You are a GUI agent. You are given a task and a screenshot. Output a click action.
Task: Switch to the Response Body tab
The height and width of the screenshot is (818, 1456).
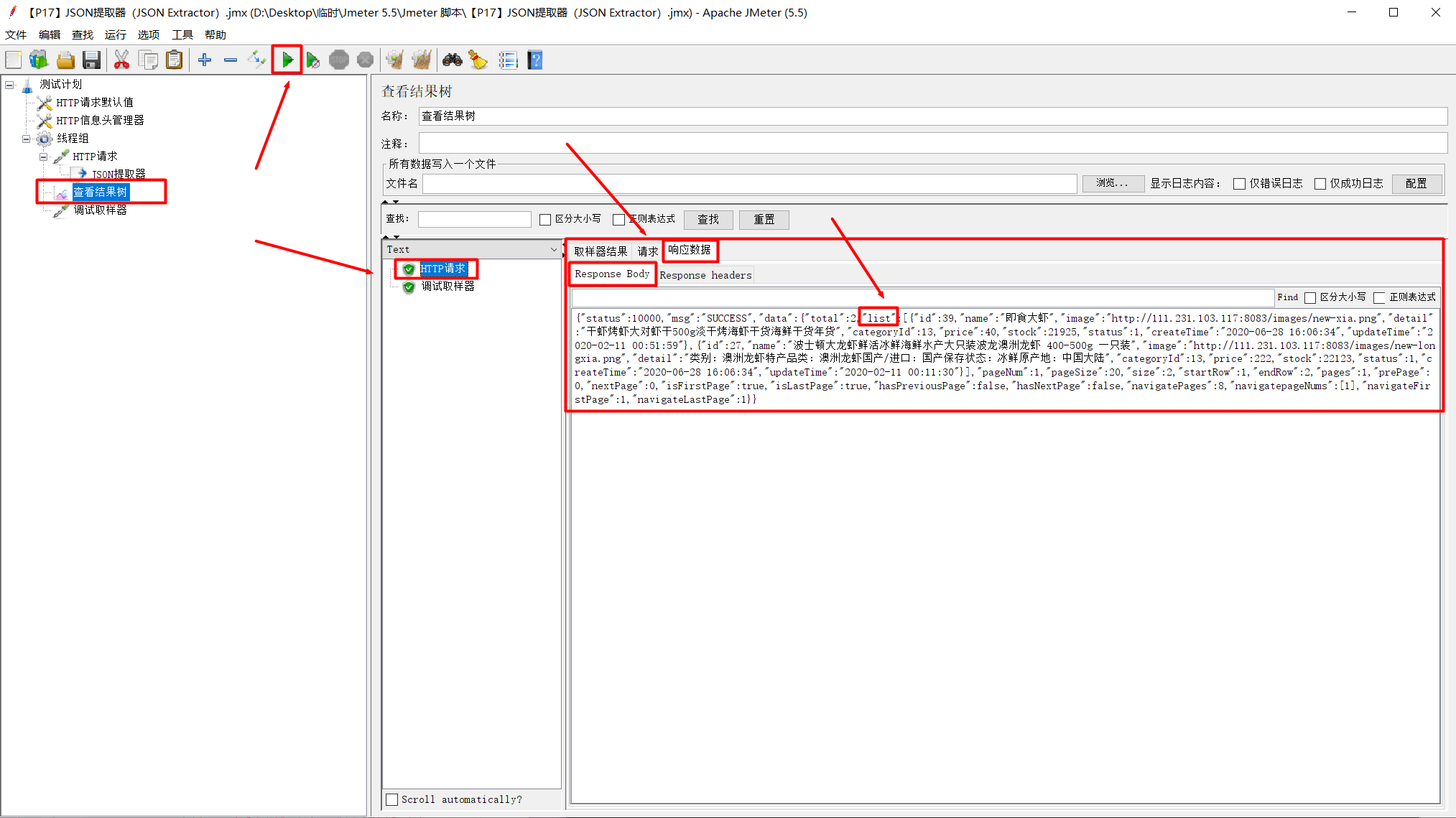612,274
